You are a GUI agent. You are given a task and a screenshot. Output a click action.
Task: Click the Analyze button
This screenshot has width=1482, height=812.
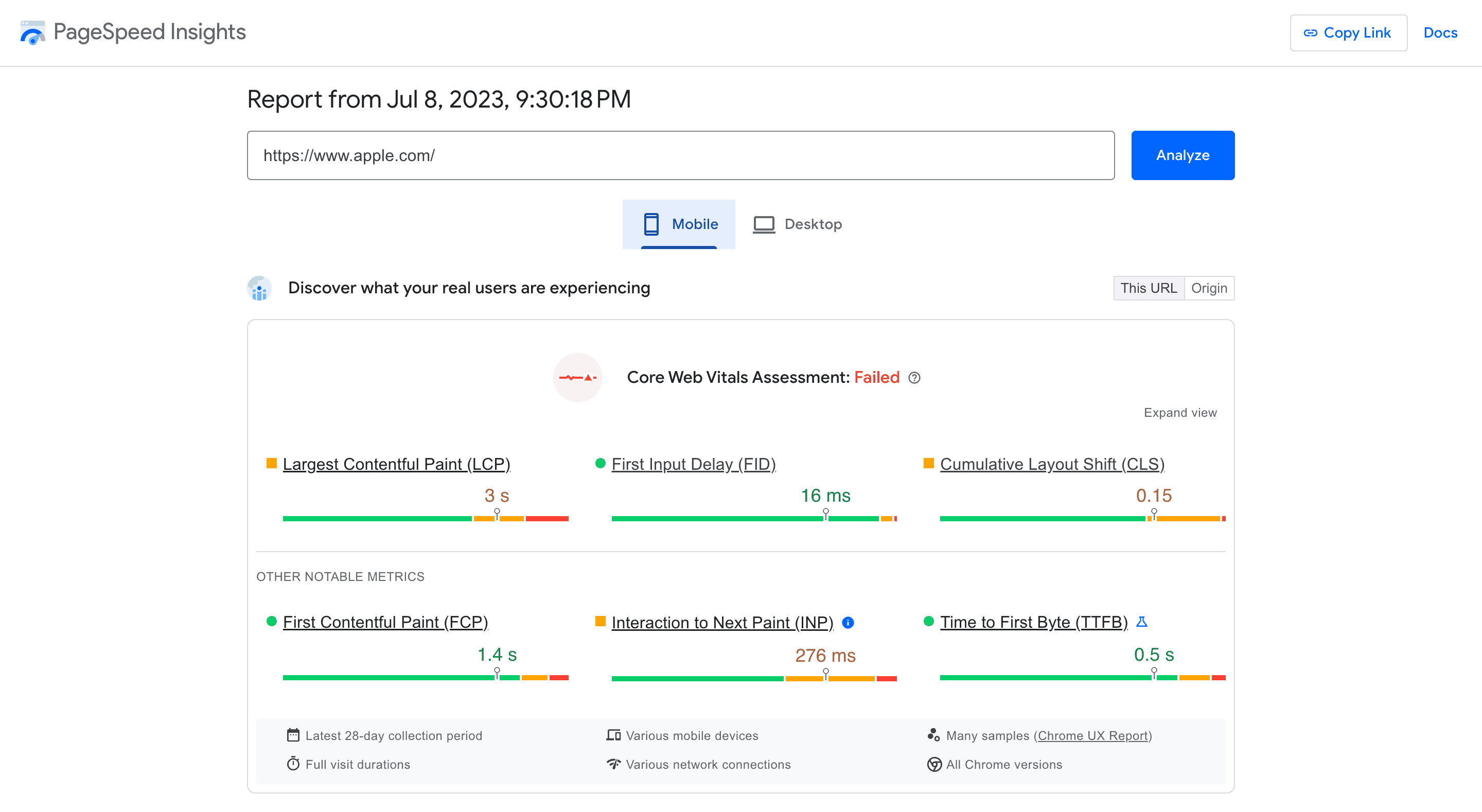click(1183, 155)
